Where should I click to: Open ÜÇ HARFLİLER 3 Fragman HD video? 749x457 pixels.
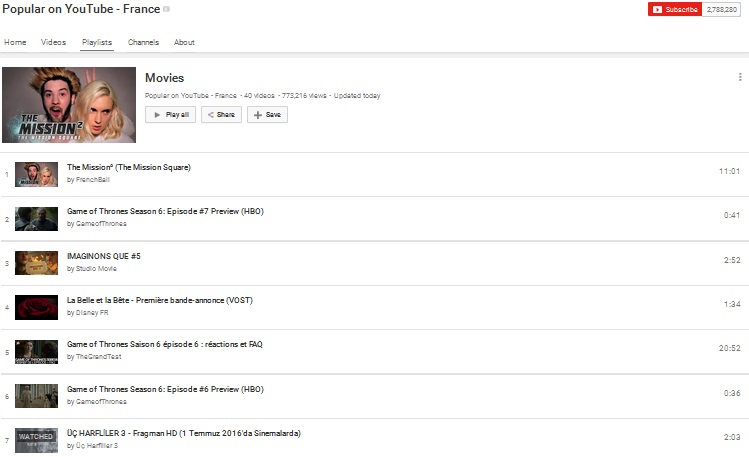click(184, 433)
